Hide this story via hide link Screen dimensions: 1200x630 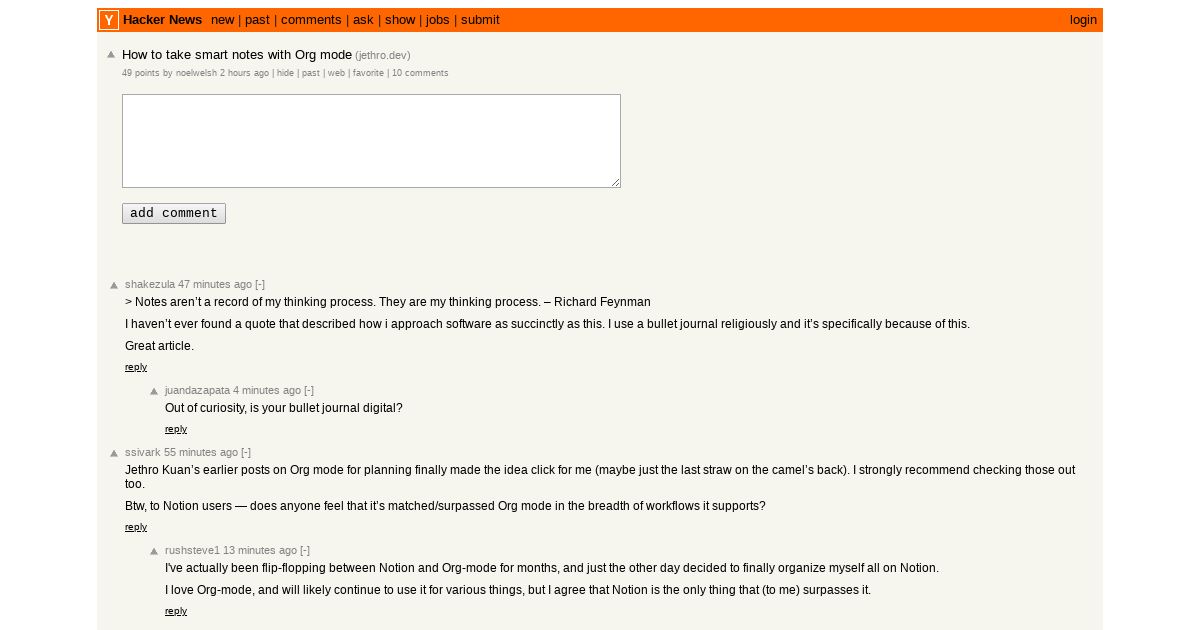pos(285,73)
